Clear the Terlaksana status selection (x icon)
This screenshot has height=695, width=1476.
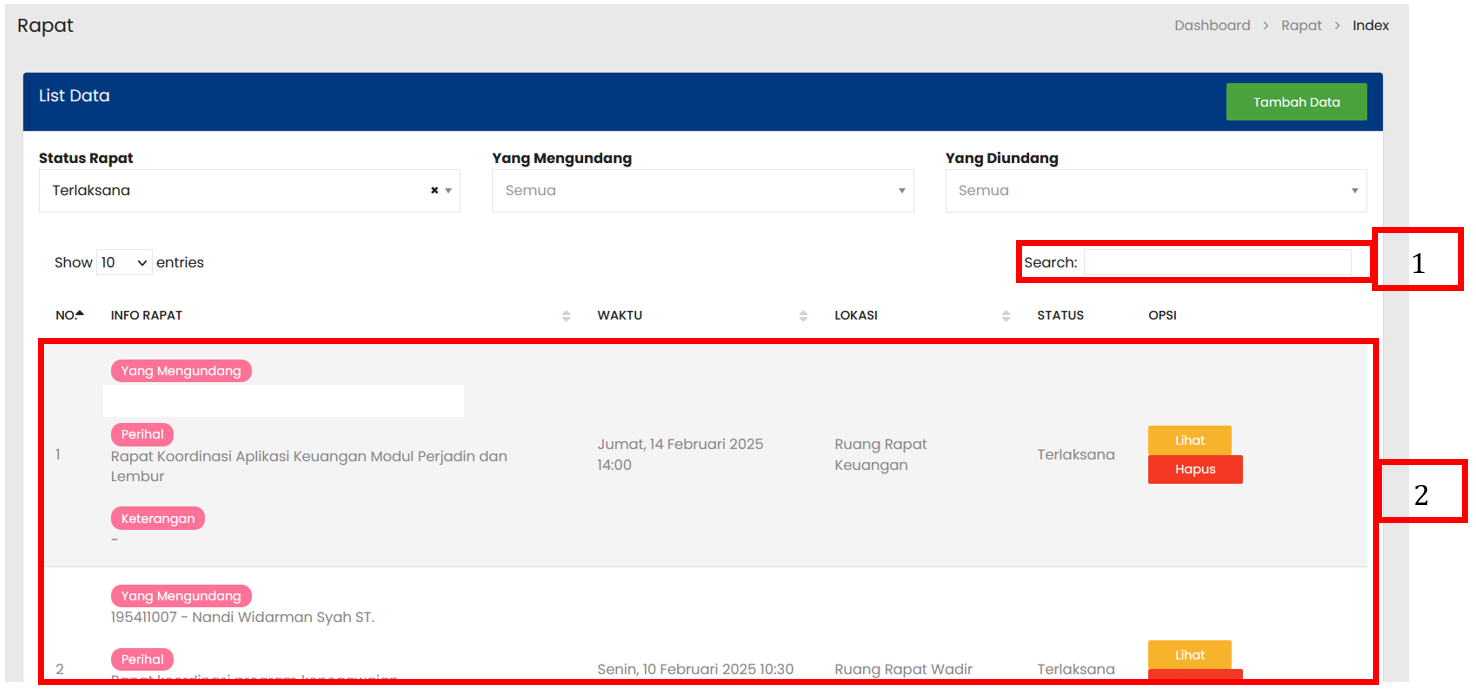434,190
